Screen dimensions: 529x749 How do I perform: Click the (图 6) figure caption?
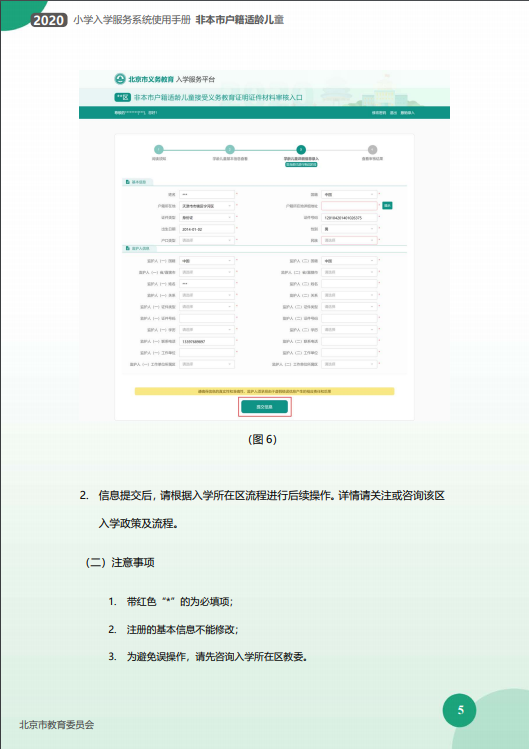263,439
